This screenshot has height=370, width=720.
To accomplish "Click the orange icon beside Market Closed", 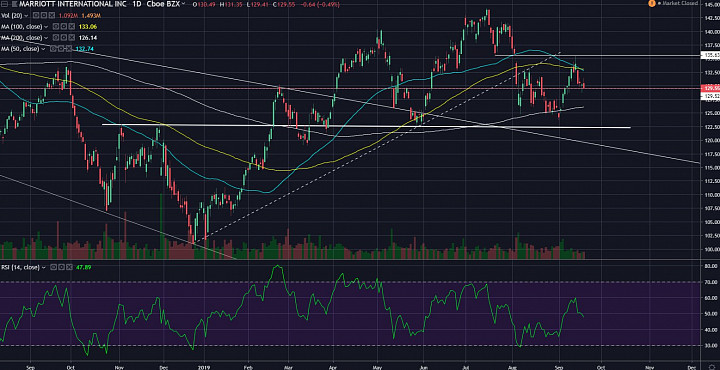I will pos(652,3).
